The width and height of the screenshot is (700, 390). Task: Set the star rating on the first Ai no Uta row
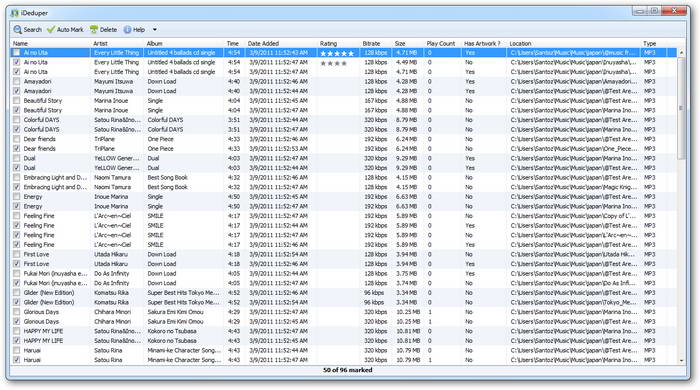click(x=337, y=53)
